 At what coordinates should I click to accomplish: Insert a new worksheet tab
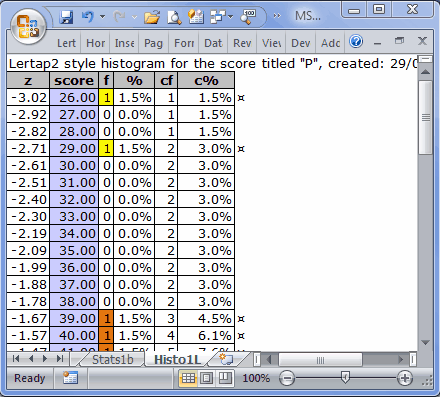pyautogui.click(x=227, y=360)
